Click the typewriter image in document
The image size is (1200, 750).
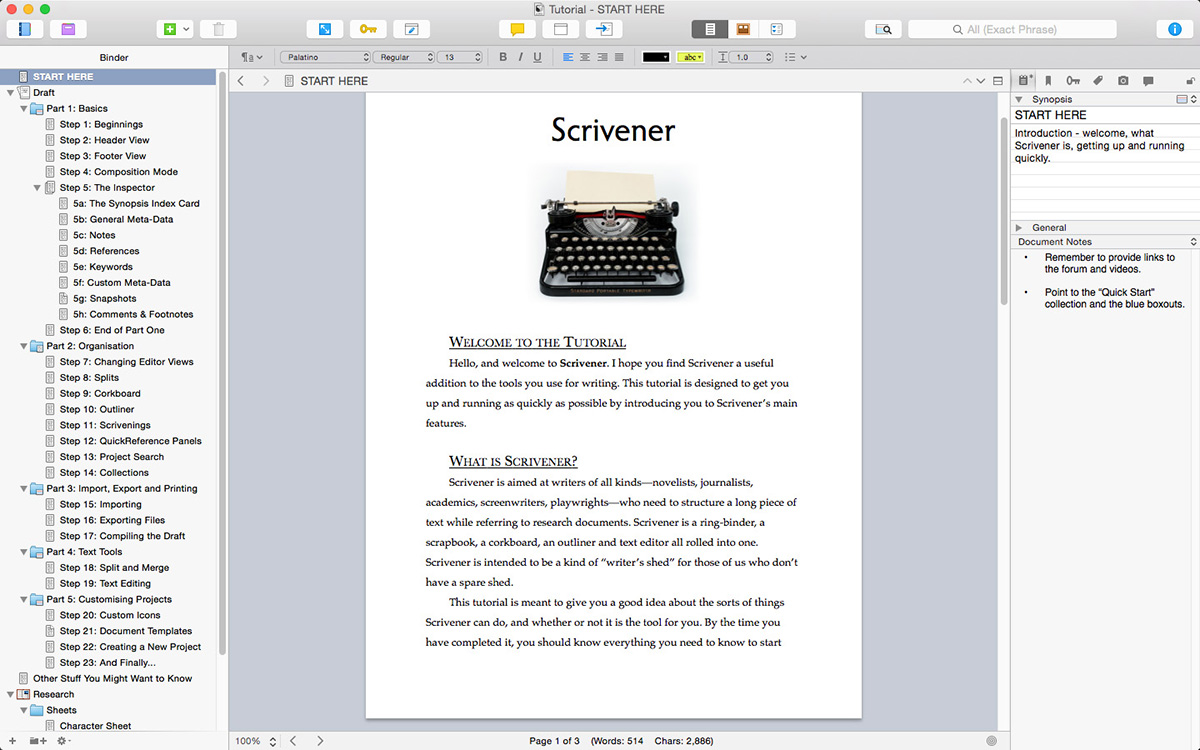(612, 232)
